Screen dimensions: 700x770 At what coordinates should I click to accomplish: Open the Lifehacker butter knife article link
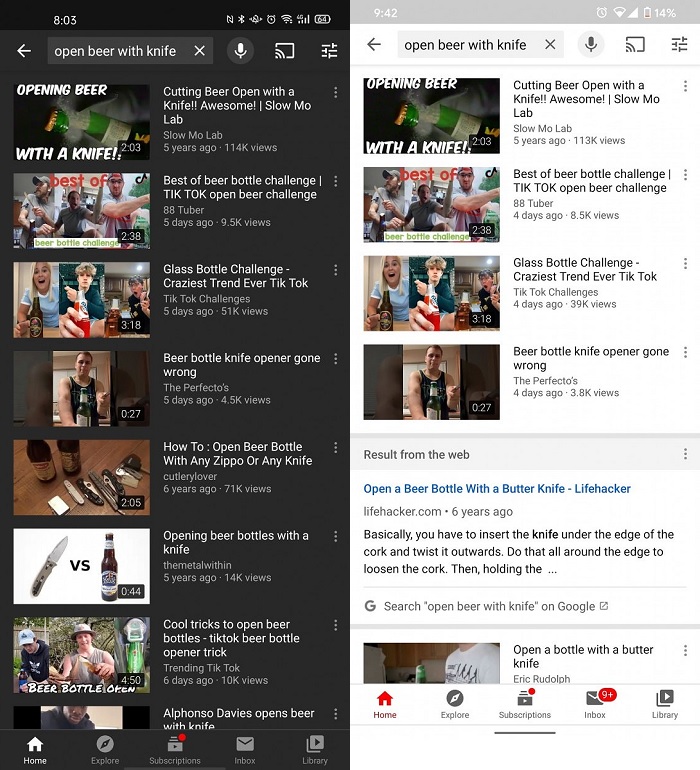[497, 489]
